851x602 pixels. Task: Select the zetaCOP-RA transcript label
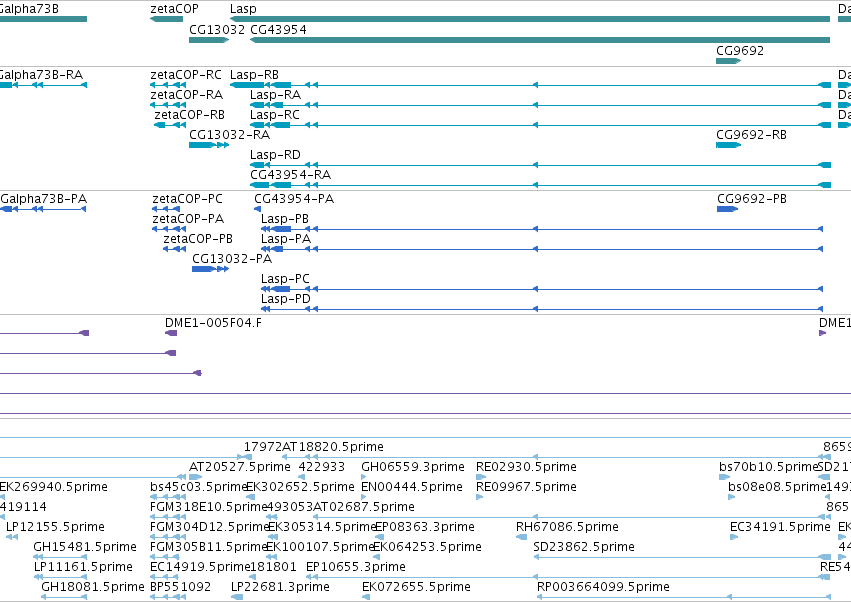point(187,95)
